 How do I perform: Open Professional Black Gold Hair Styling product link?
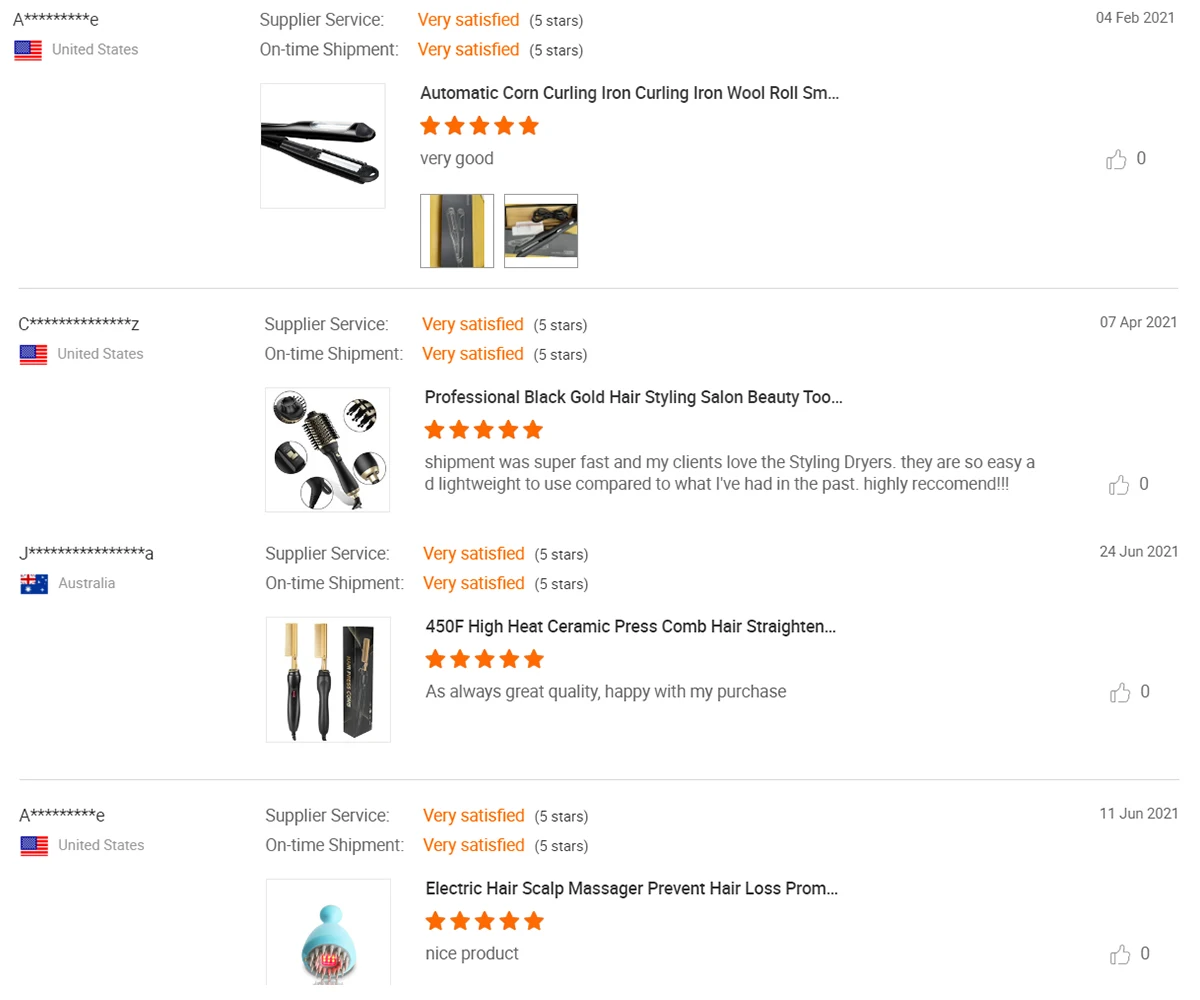click(x=633, y=397)
